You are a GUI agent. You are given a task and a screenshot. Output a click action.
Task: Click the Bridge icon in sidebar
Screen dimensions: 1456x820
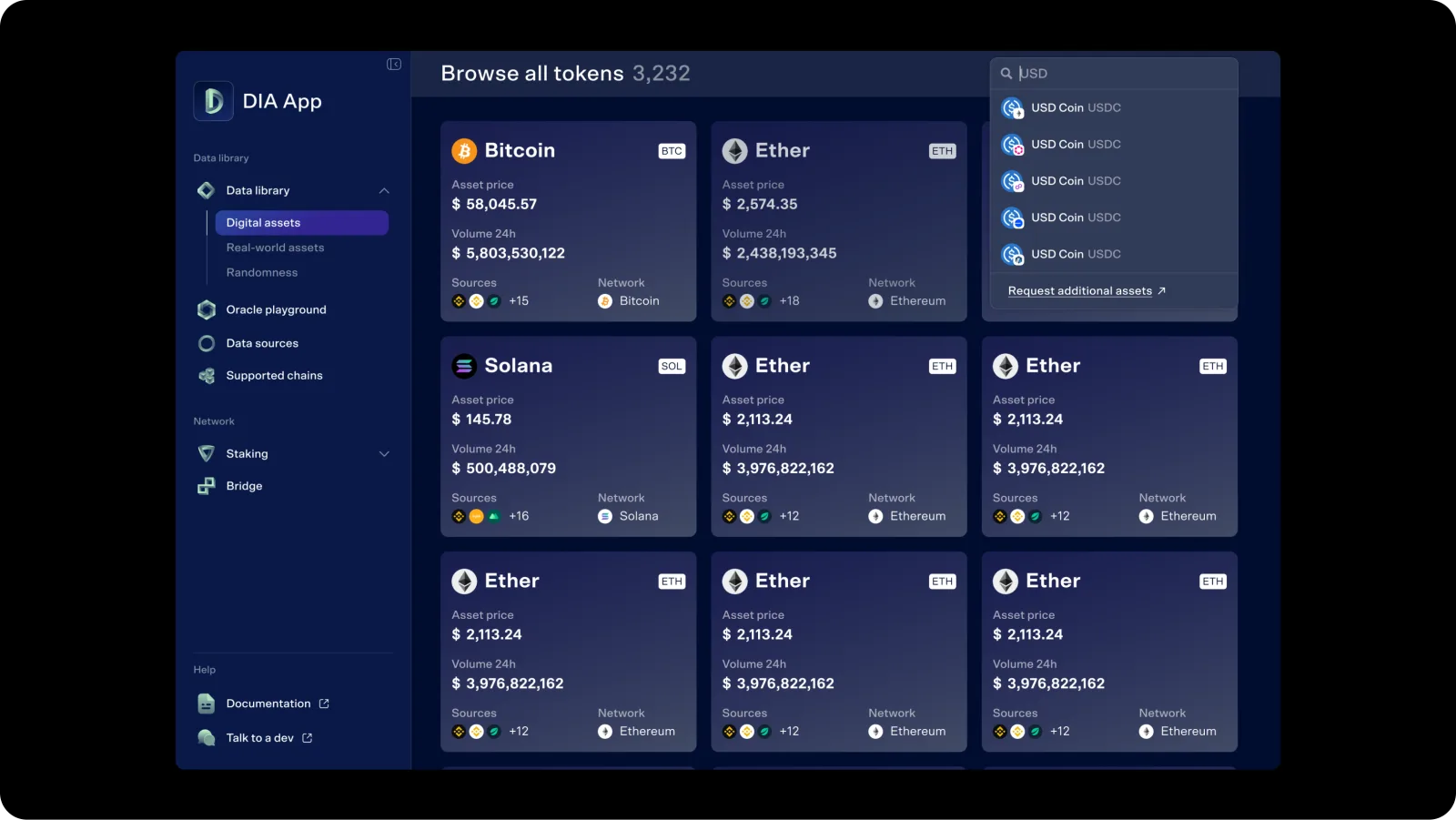pyautogui.click(x=207, y=486)
